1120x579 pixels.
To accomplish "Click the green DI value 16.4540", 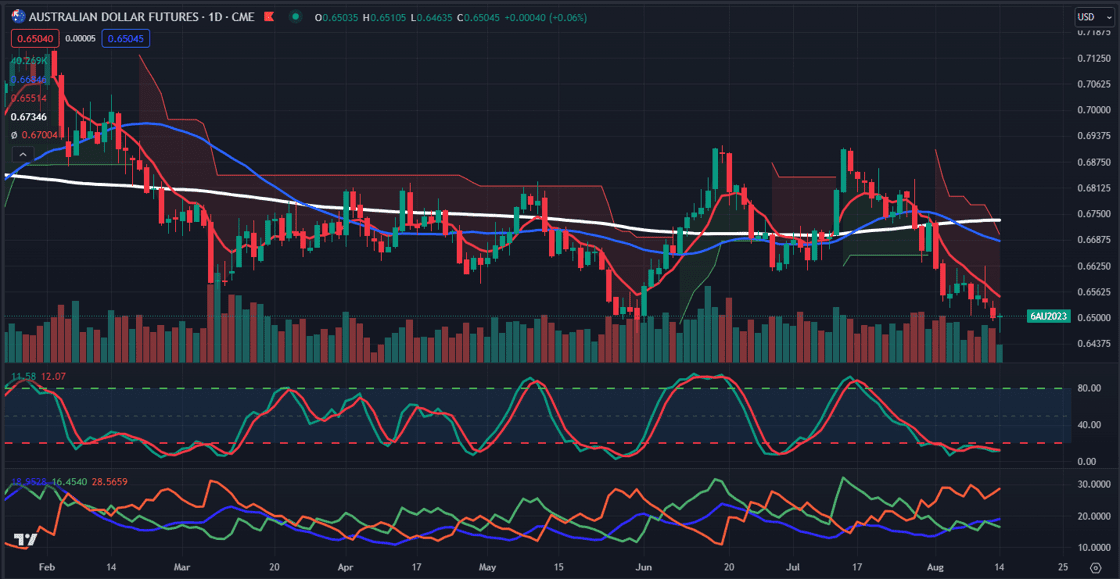I will tap(68, 481).
